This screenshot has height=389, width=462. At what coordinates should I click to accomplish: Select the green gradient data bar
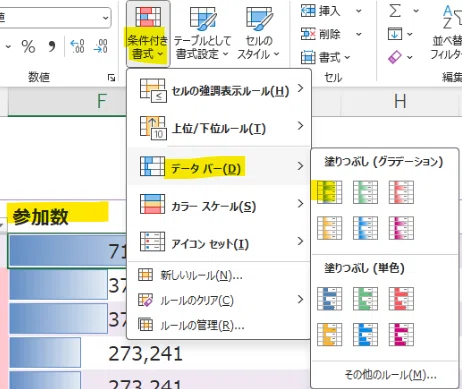pyautogui.click(x=329, y=192)
